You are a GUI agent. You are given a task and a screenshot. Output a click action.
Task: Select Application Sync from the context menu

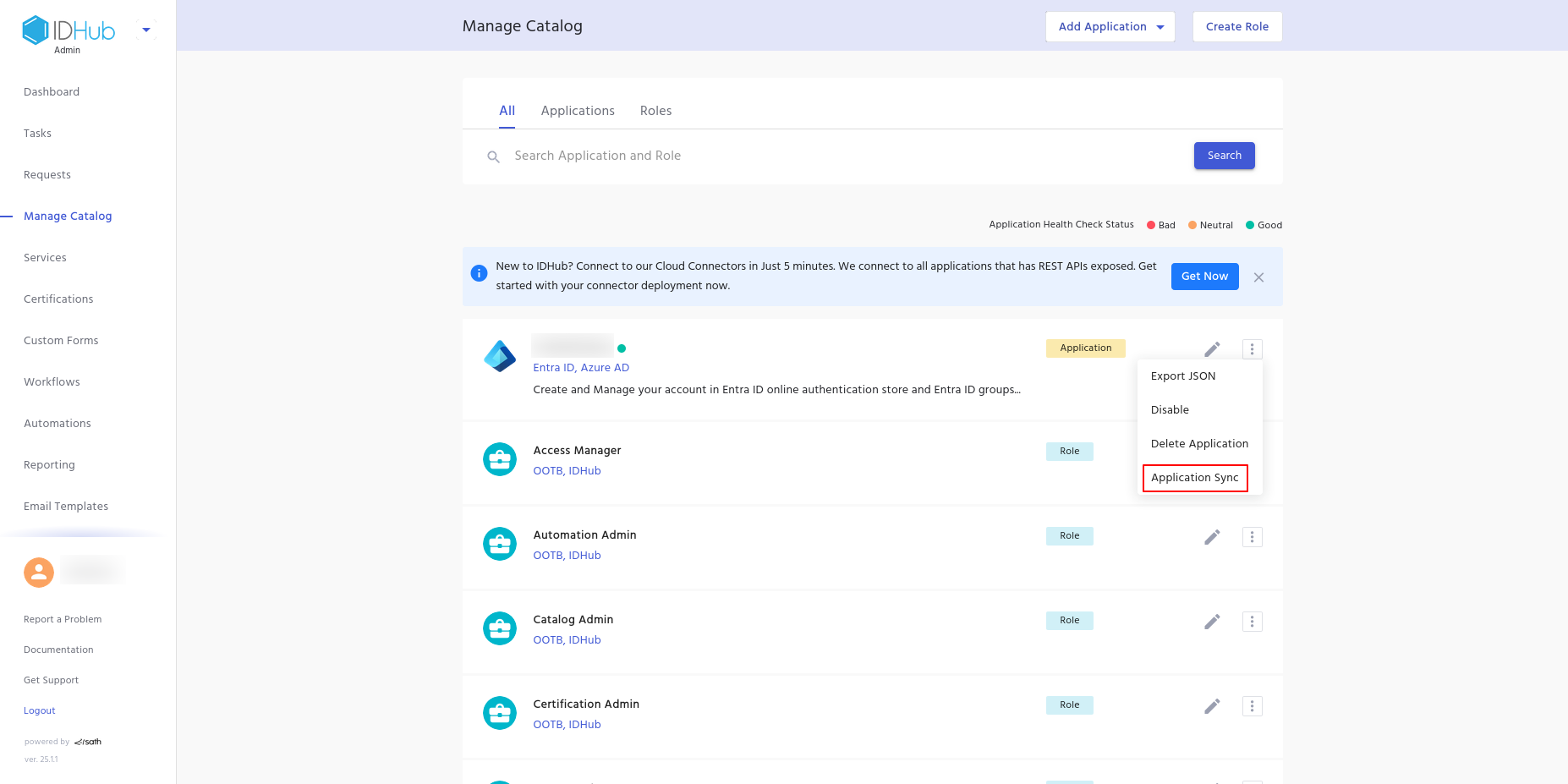coord(1194,478)
